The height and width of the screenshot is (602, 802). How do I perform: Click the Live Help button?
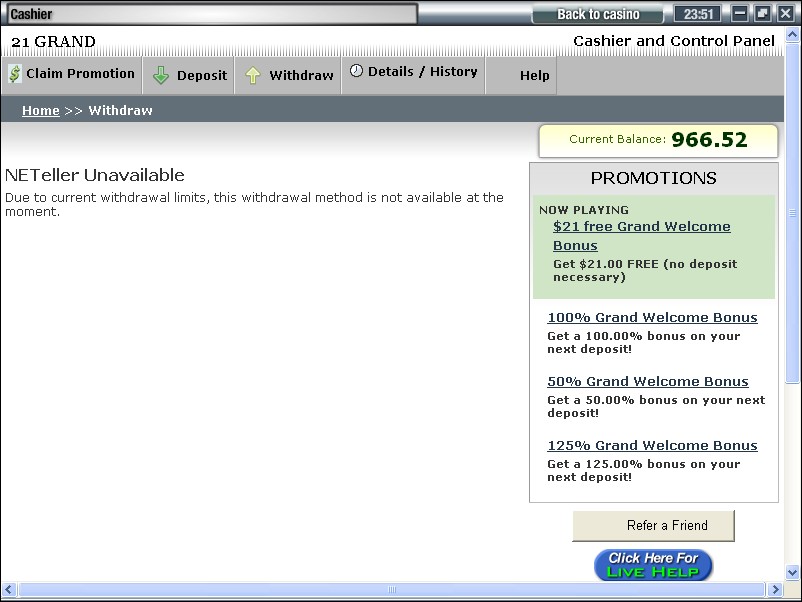(653, 565)
